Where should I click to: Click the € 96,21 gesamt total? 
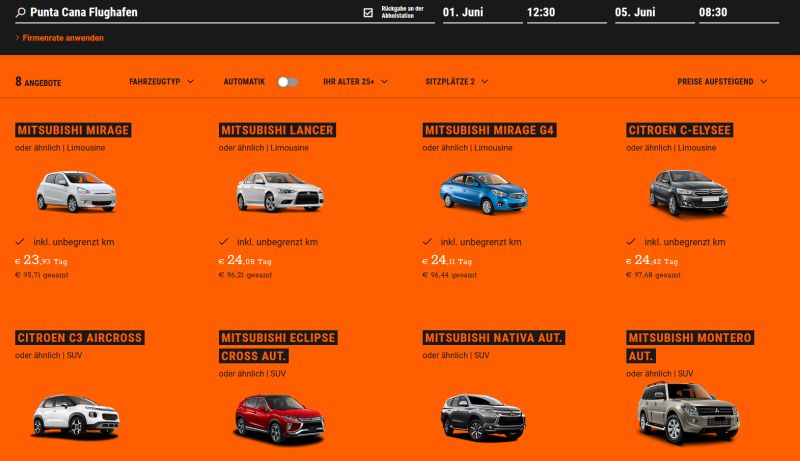(245, 275)
